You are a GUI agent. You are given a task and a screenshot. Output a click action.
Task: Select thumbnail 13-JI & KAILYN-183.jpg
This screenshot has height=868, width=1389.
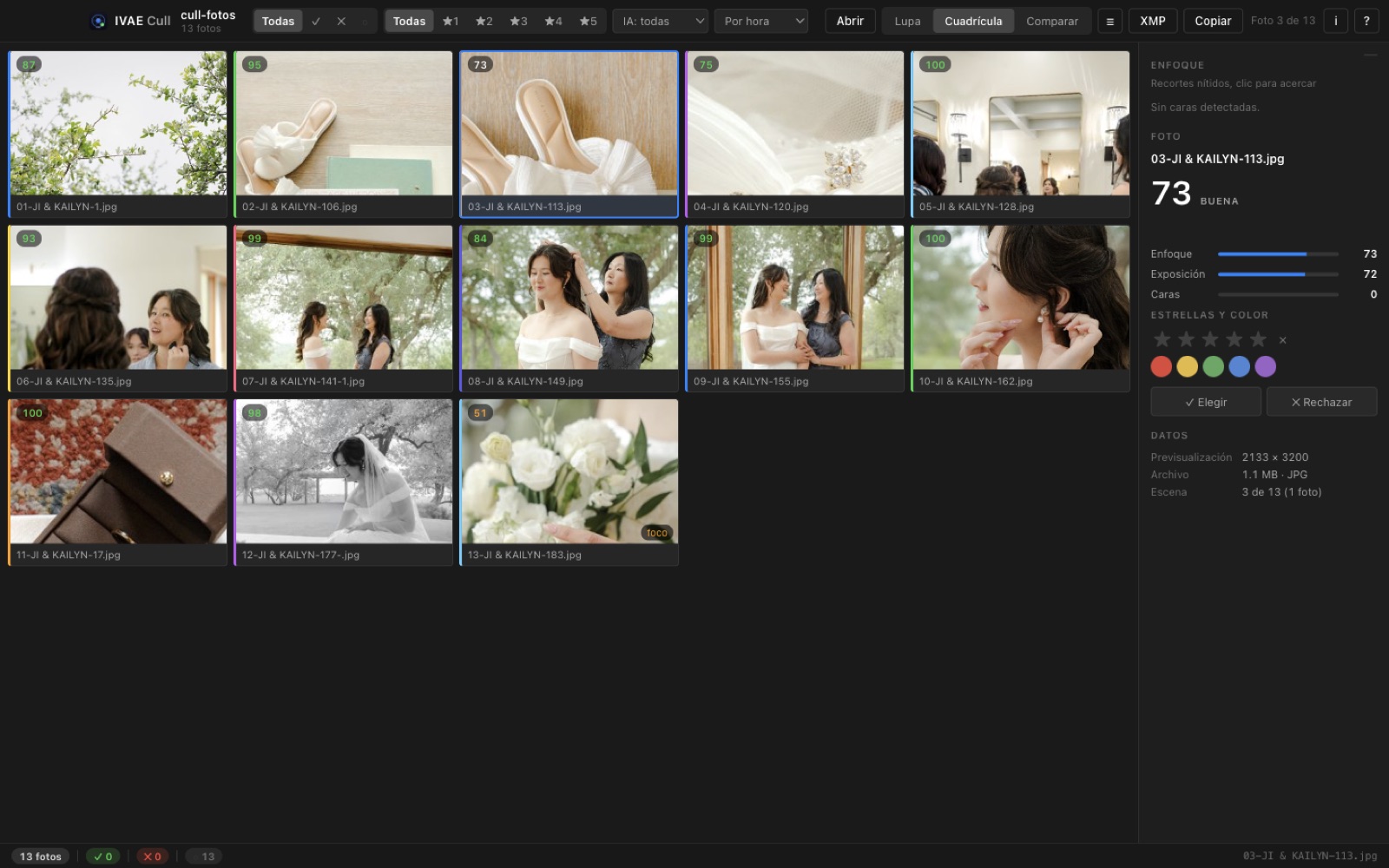[x=569, y=483]
